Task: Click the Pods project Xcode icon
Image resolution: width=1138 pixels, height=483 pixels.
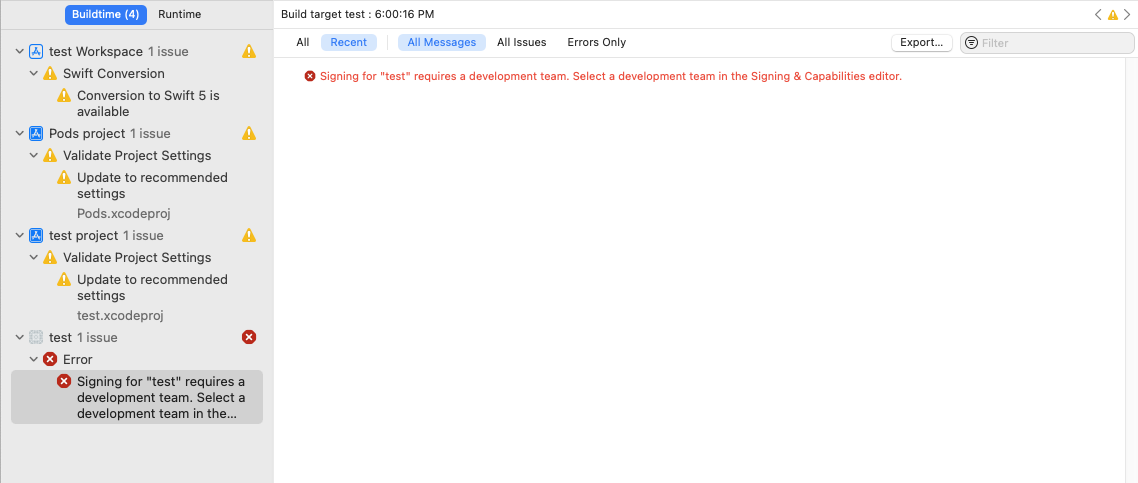Action: (x=36, y=133)
